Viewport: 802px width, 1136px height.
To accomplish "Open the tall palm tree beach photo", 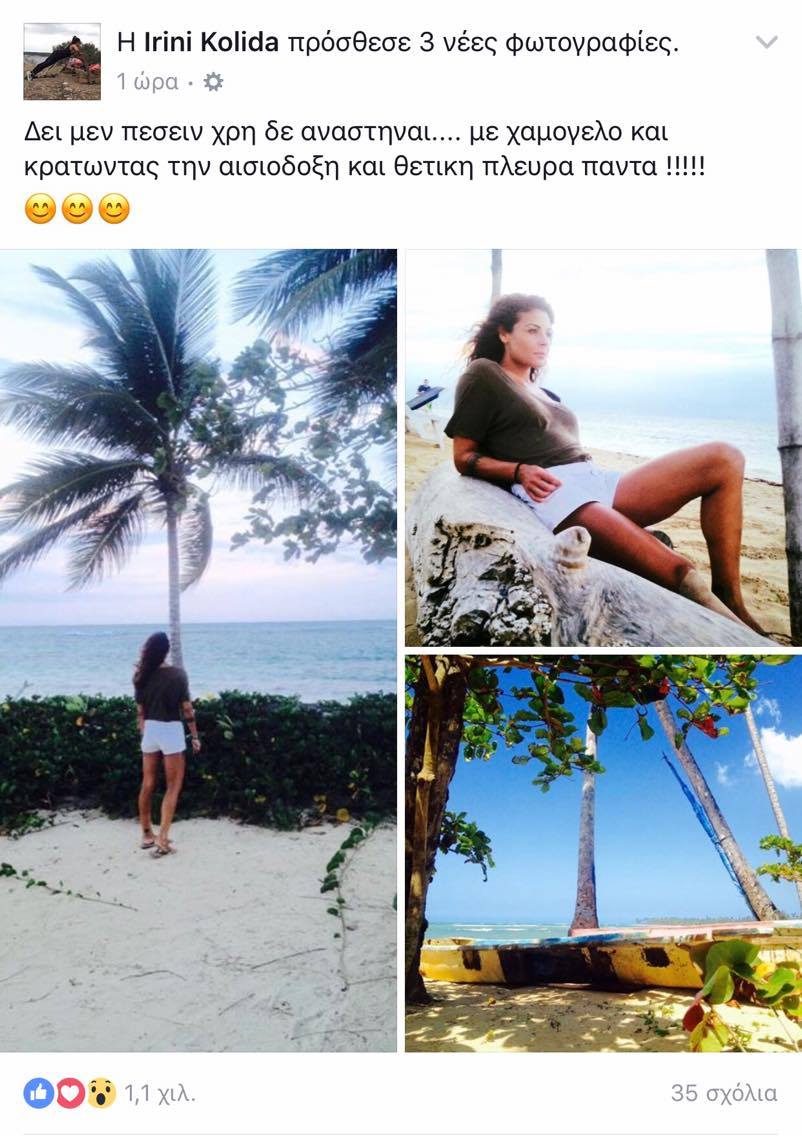I will point(199,651).
